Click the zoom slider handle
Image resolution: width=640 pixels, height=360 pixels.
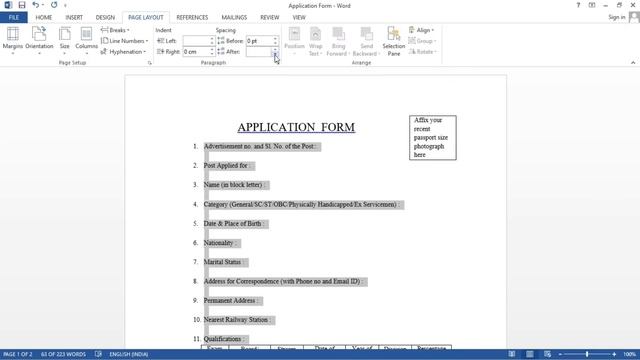click(587, 354)
